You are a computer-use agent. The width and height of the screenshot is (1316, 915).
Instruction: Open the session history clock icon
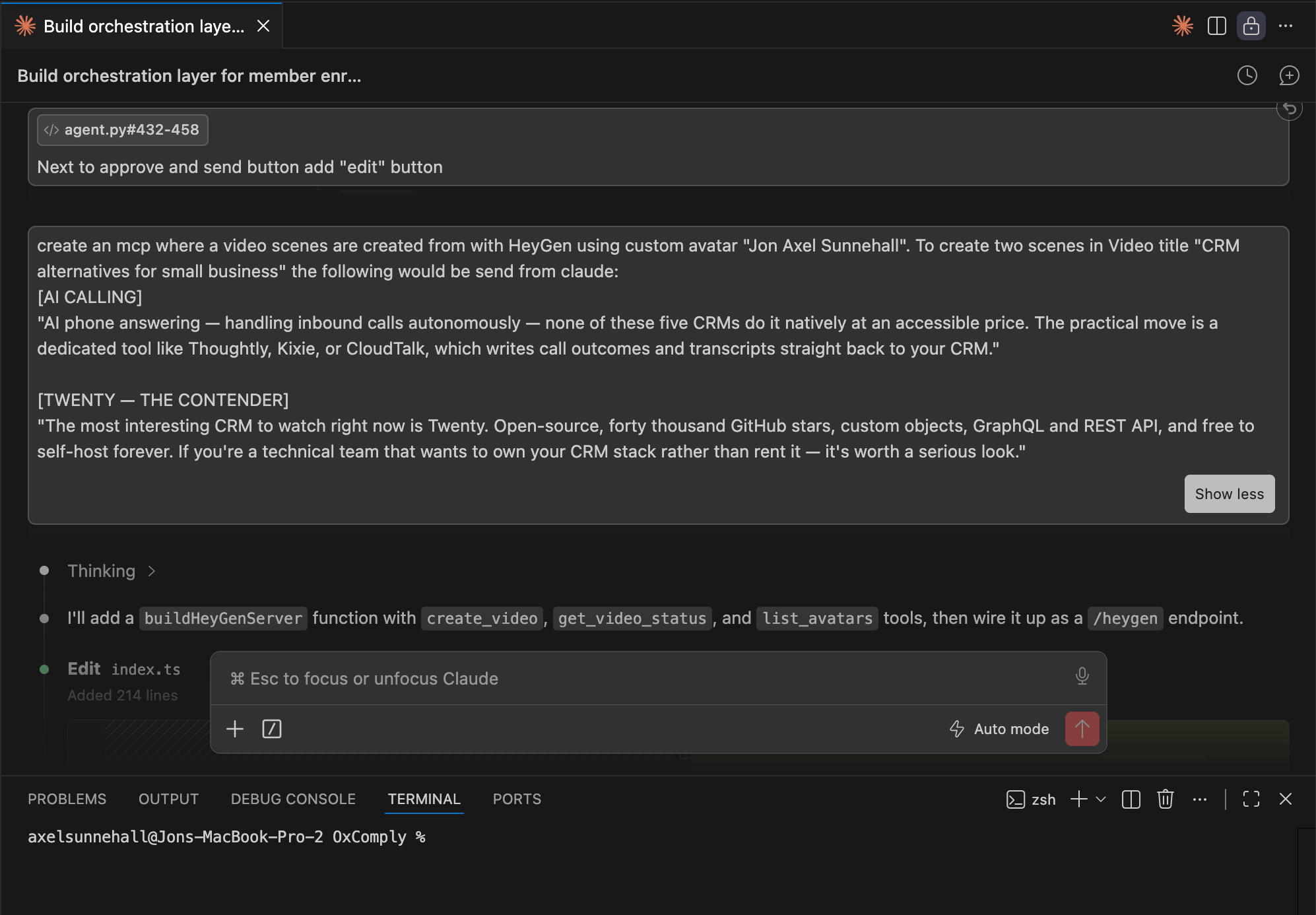[x=1247, y=75]
